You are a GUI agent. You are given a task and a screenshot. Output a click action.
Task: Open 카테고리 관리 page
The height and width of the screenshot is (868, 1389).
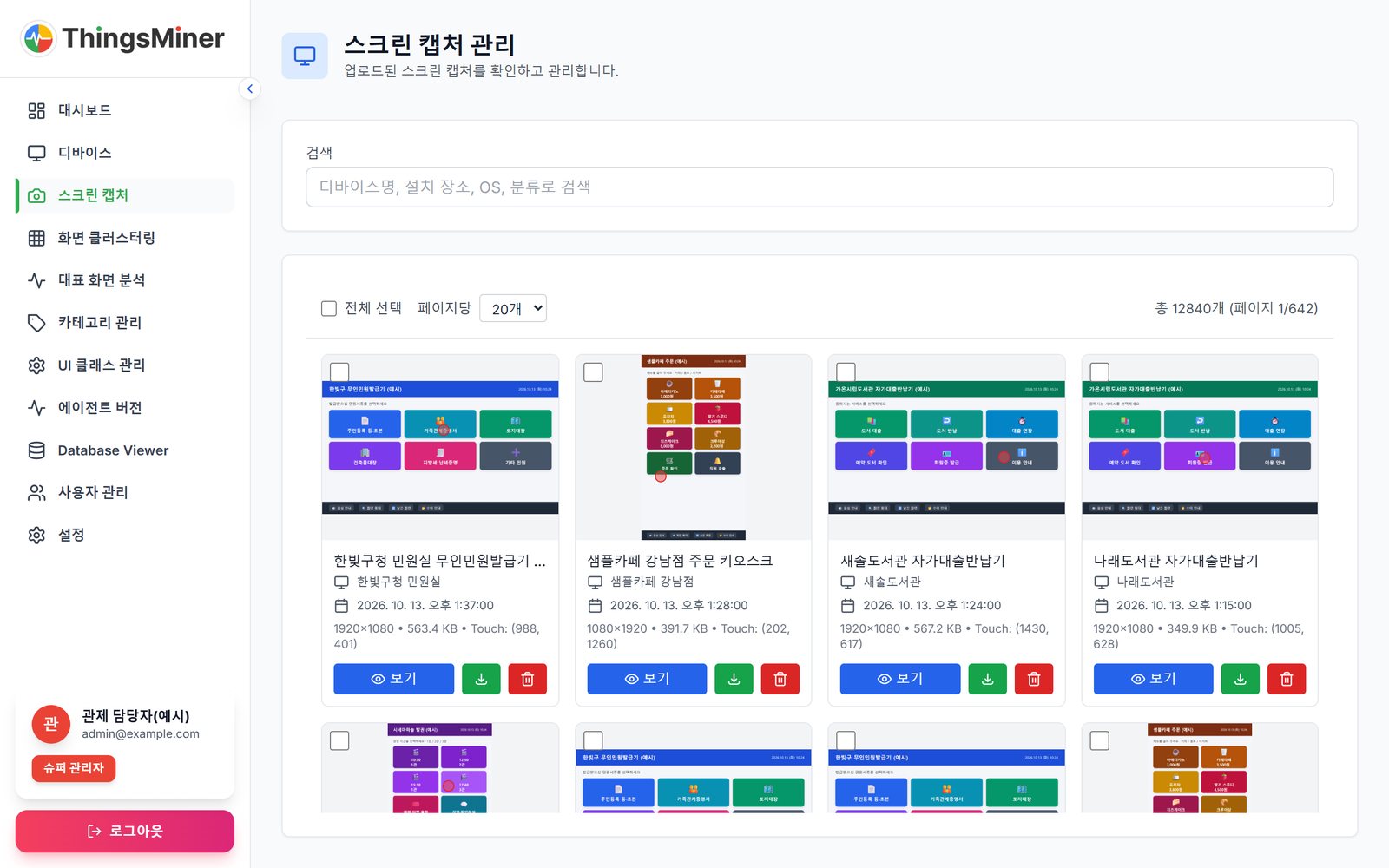click(125, 323)
